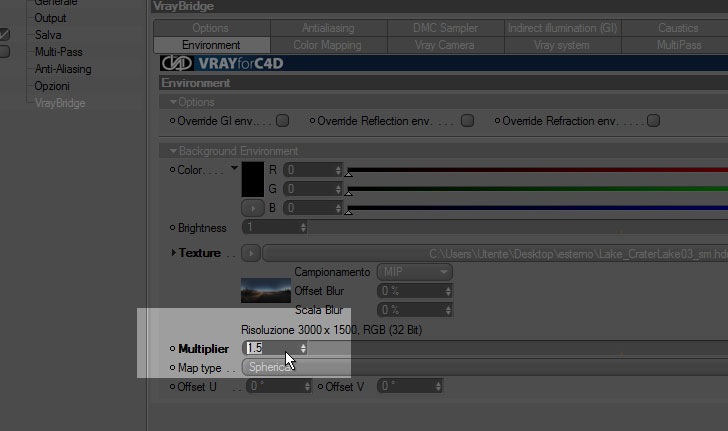The image size is (728, 431).
Task: Click the Scala Blur stepper arrows
Action: (448, 310)
